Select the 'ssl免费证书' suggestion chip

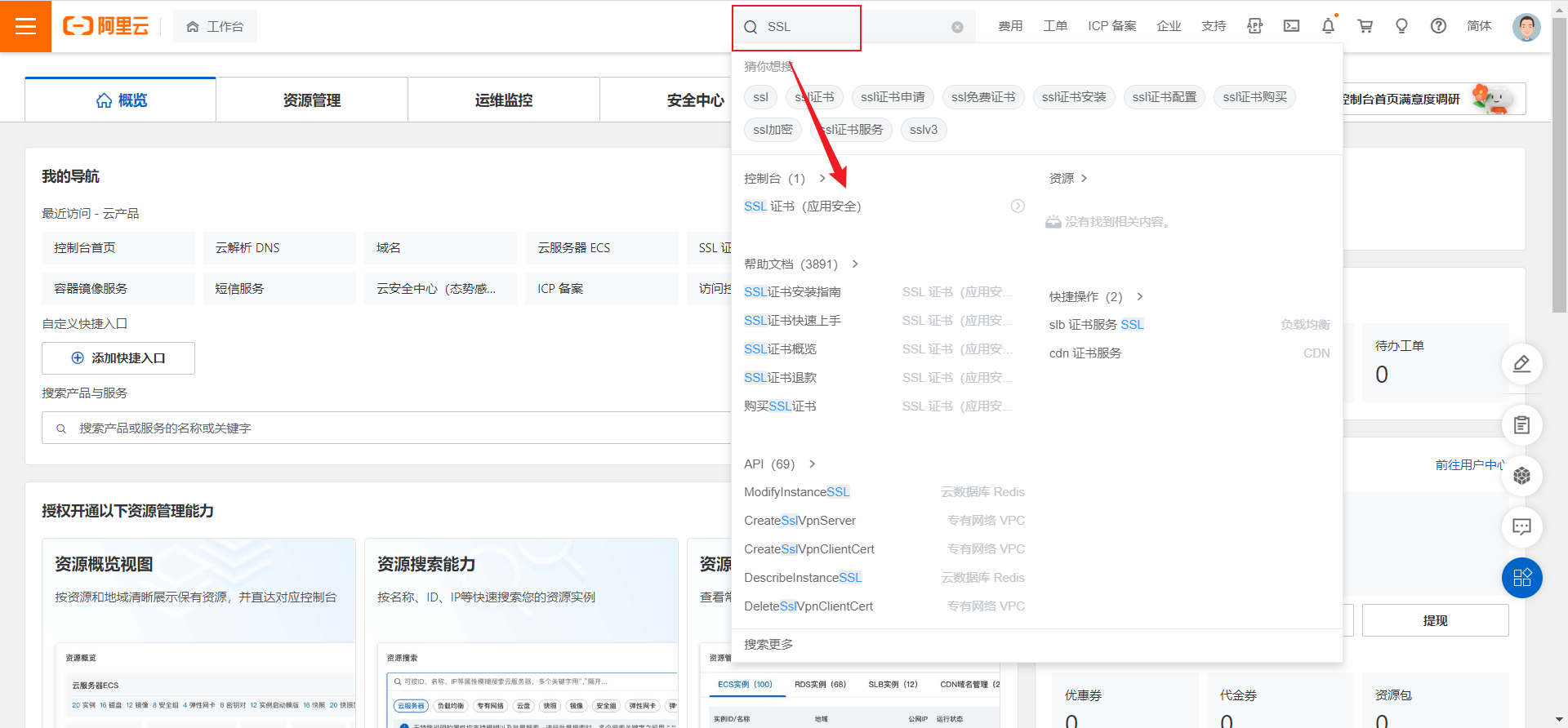tap(983, 97)
